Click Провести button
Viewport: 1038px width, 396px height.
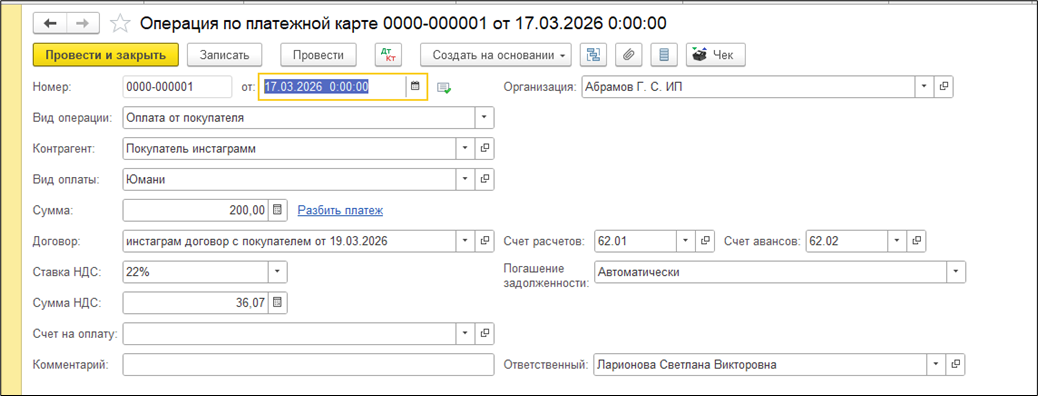318,55
